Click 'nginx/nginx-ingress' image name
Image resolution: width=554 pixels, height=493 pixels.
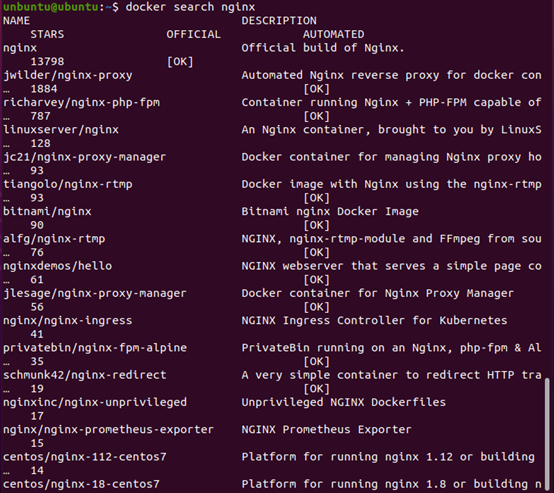pyautogui.click(x=67, y=321)
